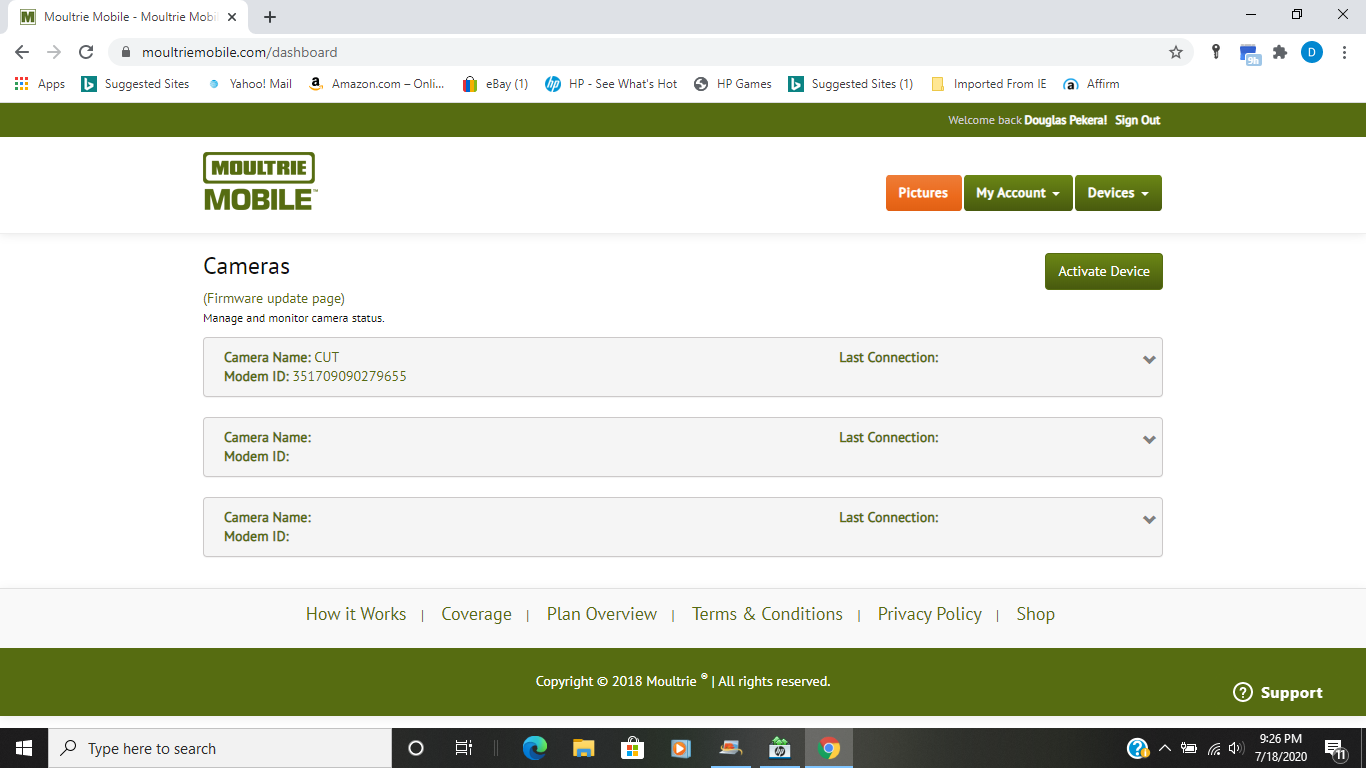Open the notification action center
The image size is (1366, 768).
[x=1336, y=748]
